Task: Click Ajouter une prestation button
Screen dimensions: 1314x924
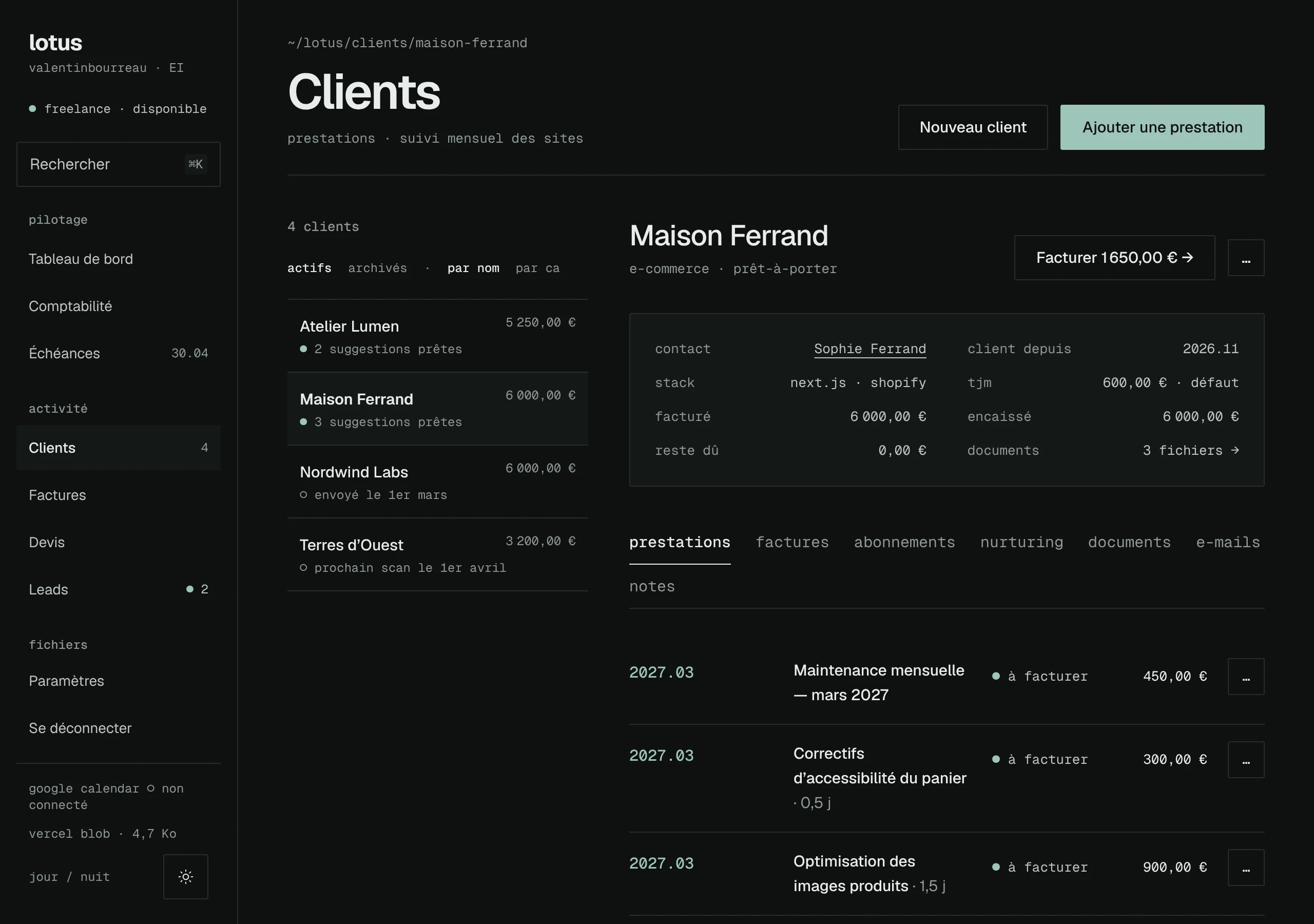Action: [x=1163, y=127]
